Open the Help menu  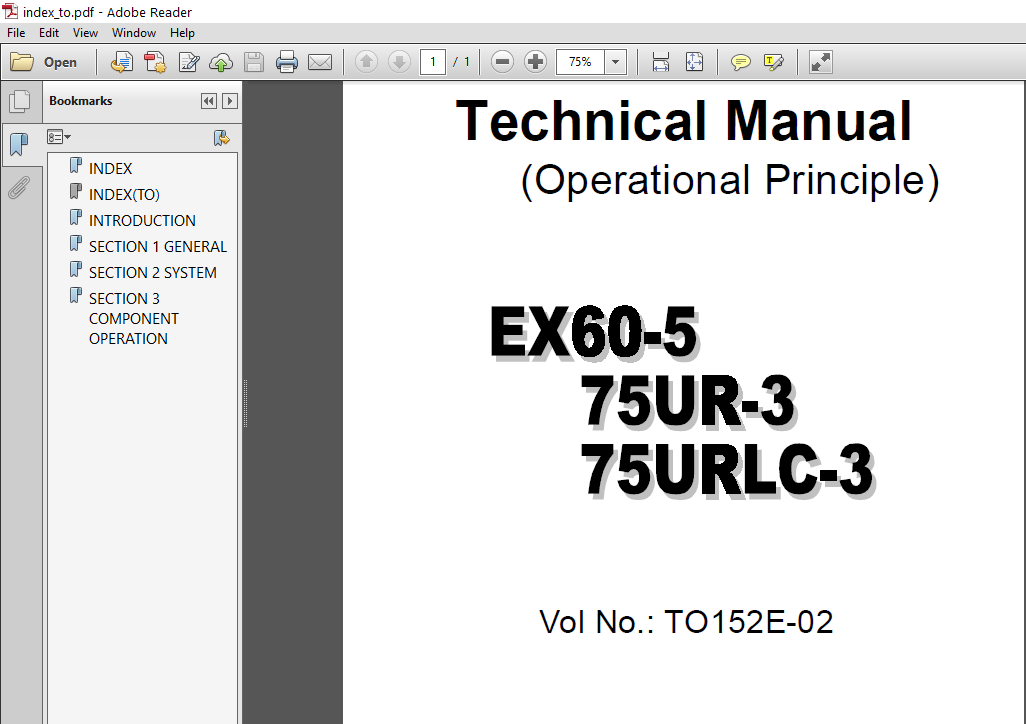tap(182, 33)
